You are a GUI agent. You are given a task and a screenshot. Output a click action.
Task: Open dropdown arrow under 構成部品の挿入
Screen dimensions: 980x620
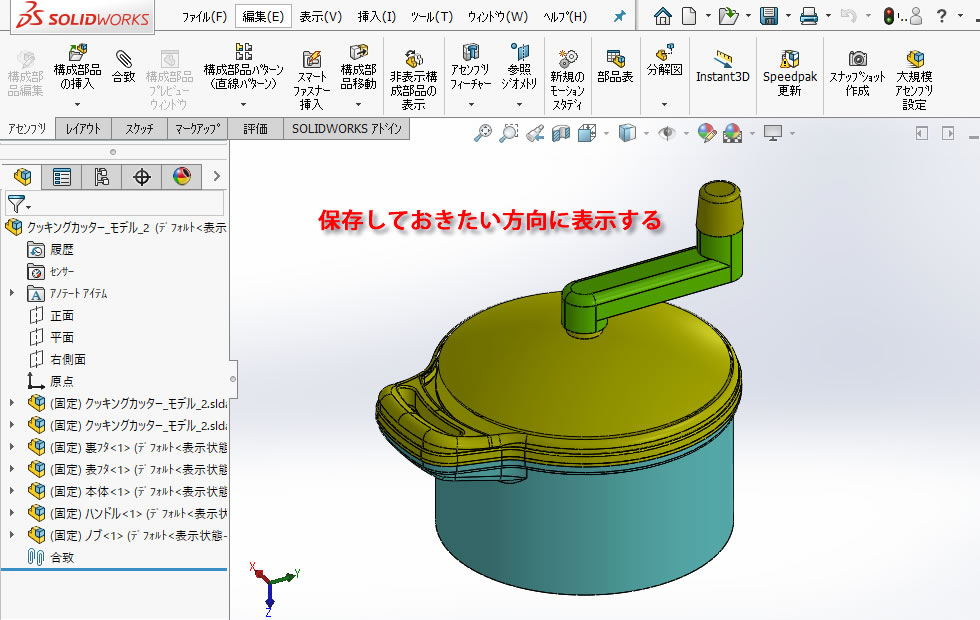point(78,104)
